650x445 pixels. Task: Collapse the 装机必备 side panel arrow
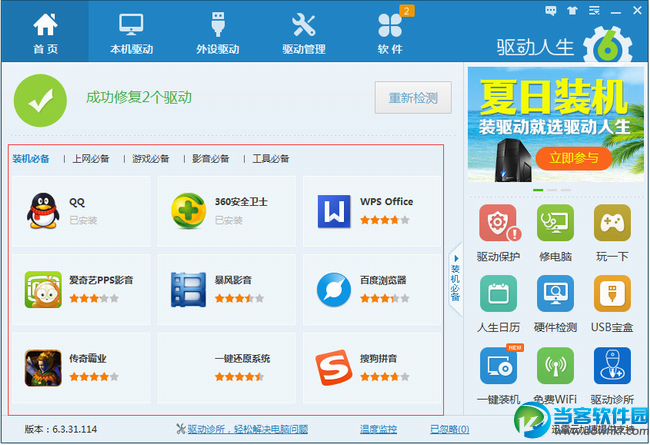click(456, 280)
